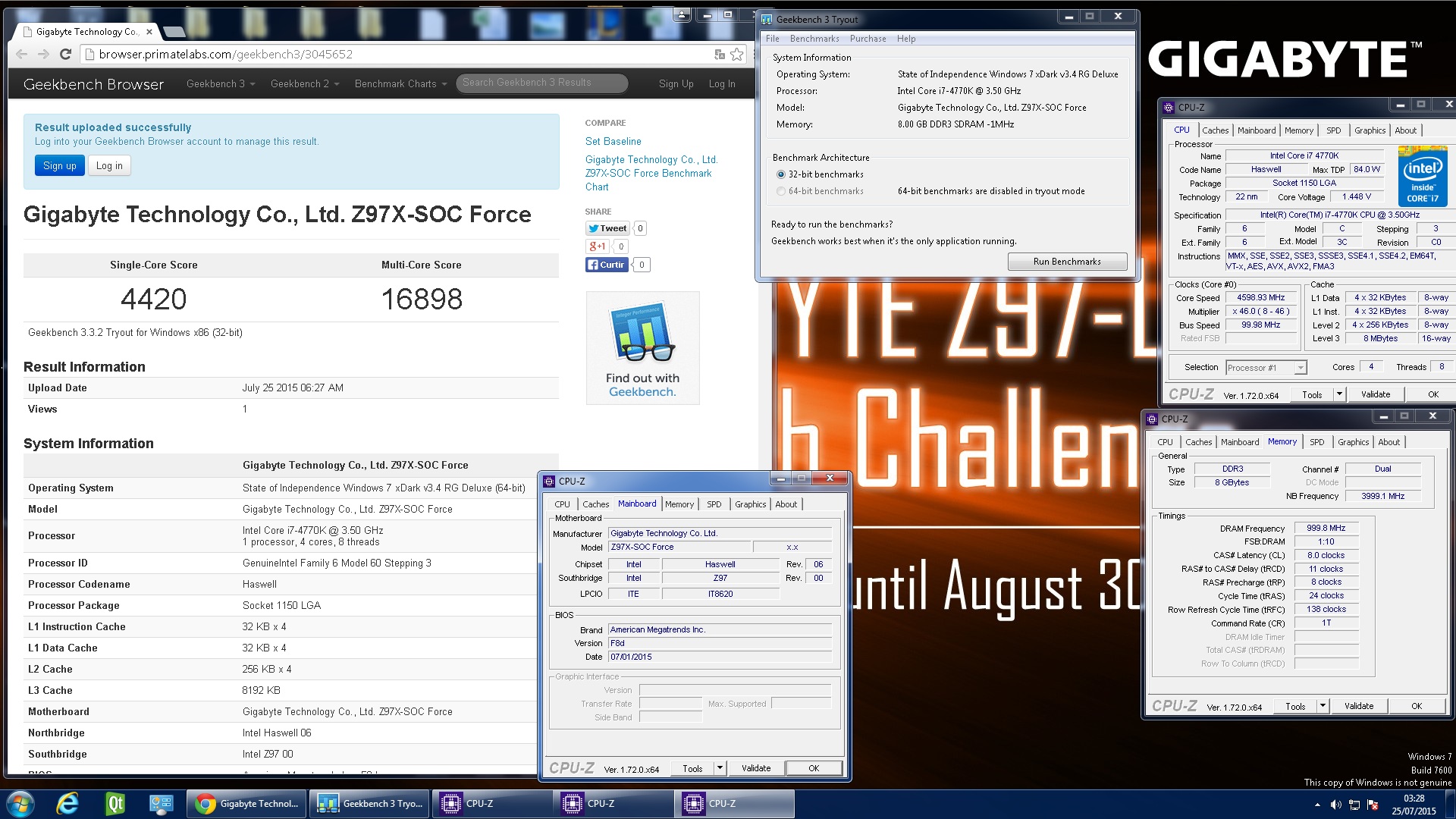Reload the Geekbench result page

click(x=65, y=55)
